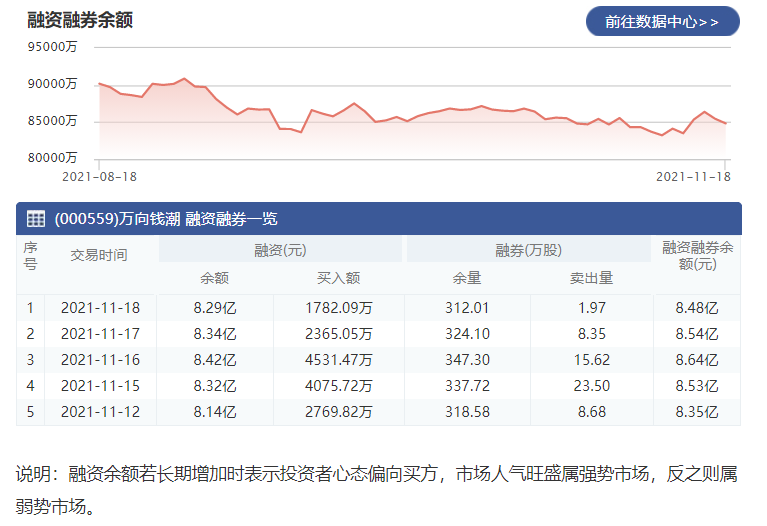
Task: Click the 2769.82万 buy amount cell
Action: pyautogui.click(x=338, y=412)
